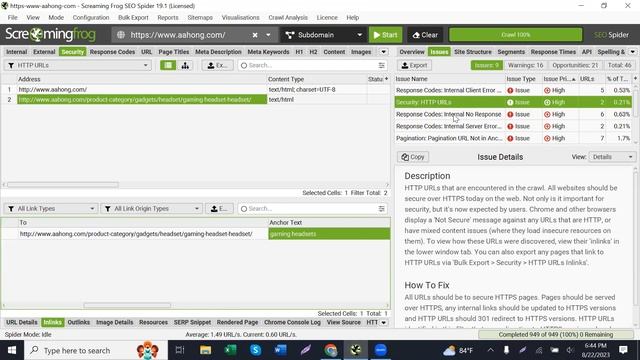Expand the URL history dropdown arrow

point(268,35)
